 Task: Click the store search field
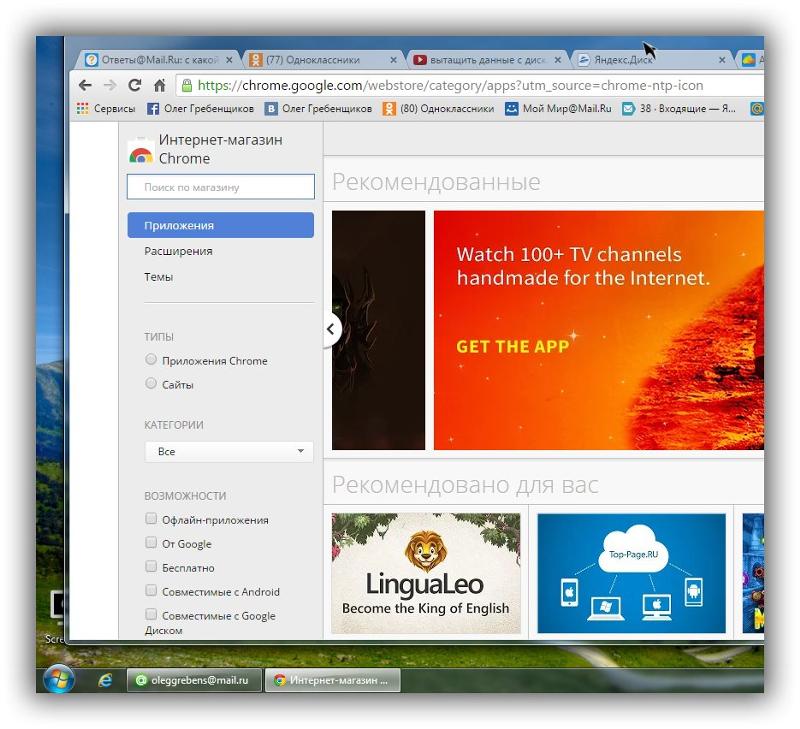click(x=220, y=187)
